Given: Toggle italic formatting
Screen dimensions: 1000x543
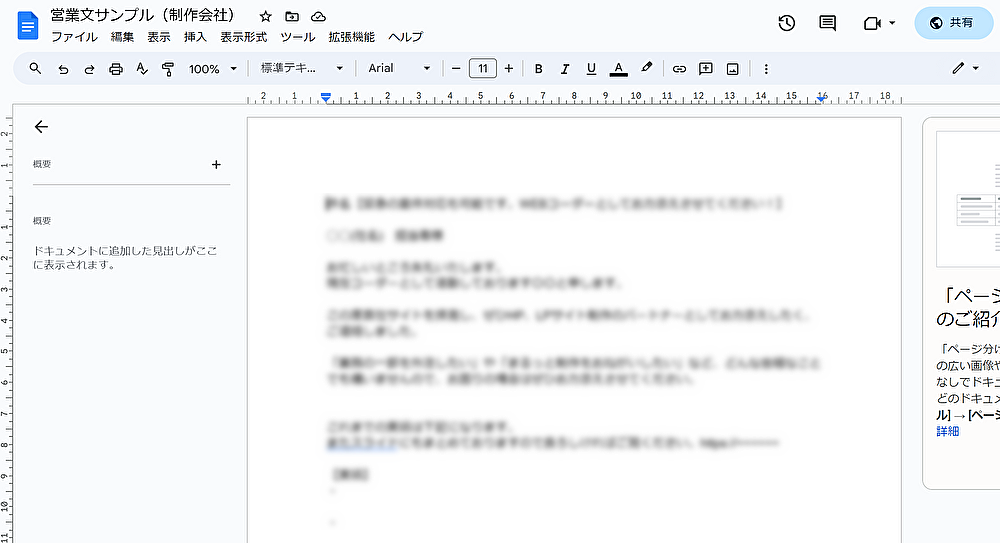Looking at the screenshot, I should click(565, 68).
